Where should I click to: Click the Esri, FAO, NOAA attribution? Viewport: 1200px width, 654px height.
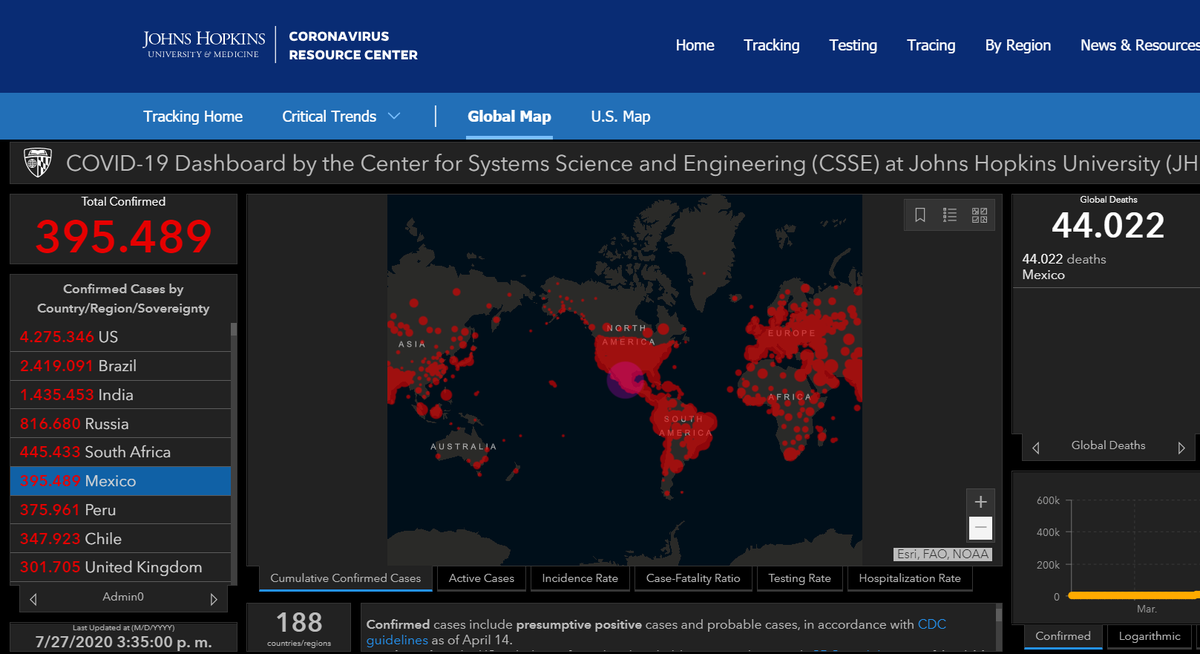(x=942, y=554)
